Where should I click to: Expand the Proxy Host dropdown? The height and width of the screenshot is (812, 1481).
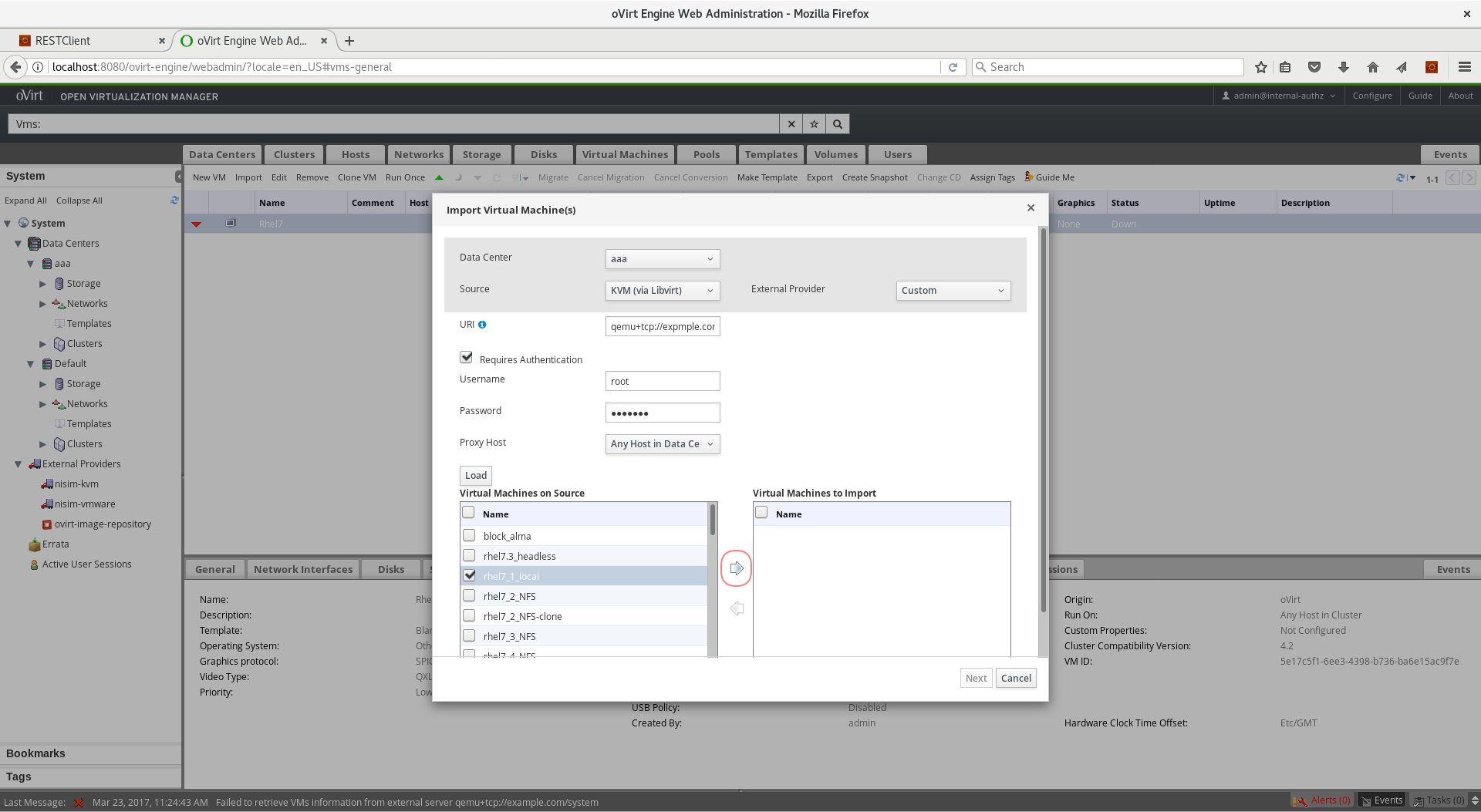pyautogui.click(x=662, y=444)
